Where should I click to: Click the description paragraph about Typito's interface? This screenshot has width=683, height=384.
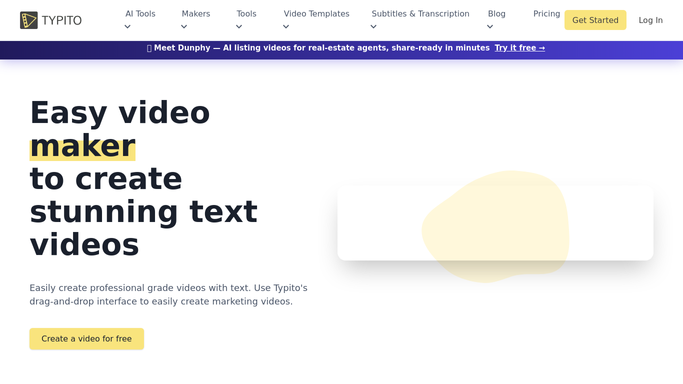pos(169,295)
